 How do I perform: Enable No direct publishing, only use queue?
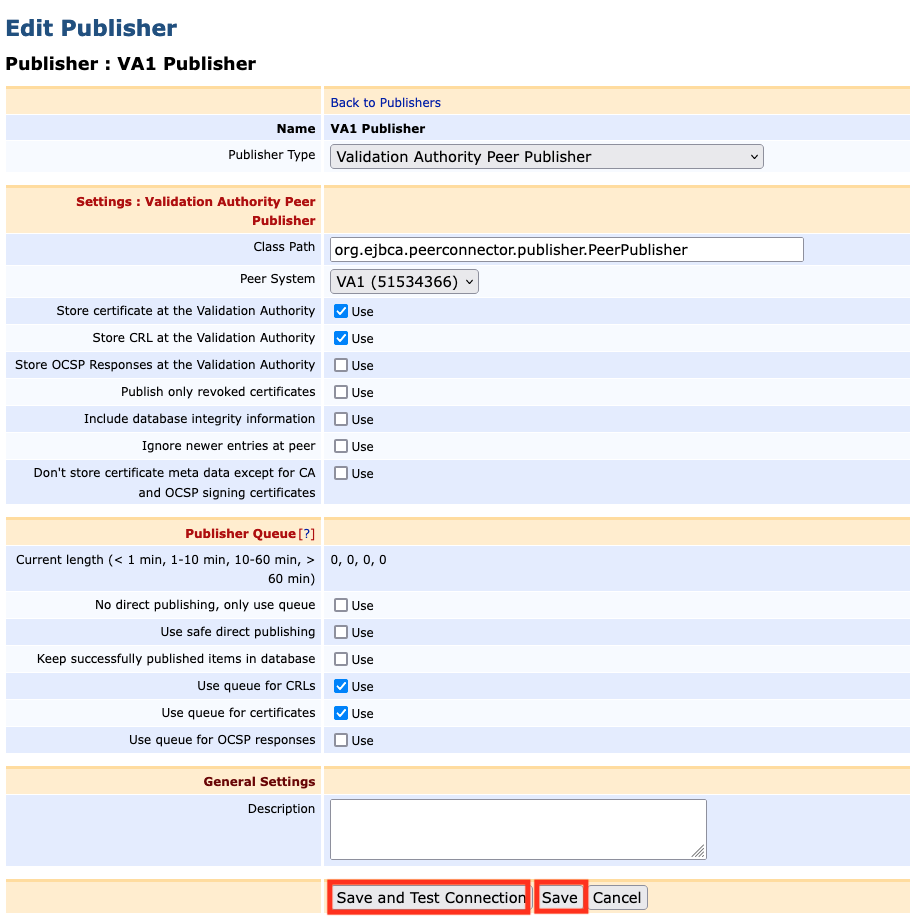click(x=341, y=605)
